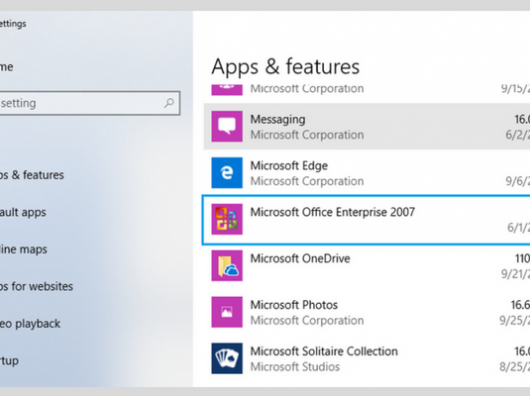
Task: Click the Find a setting field
Action: pos(89,103)
